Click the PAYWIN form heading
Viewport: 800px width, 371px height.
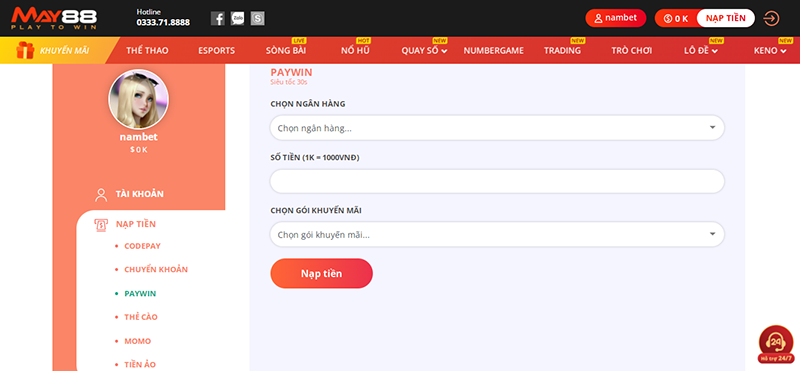[x=291, y=72]
